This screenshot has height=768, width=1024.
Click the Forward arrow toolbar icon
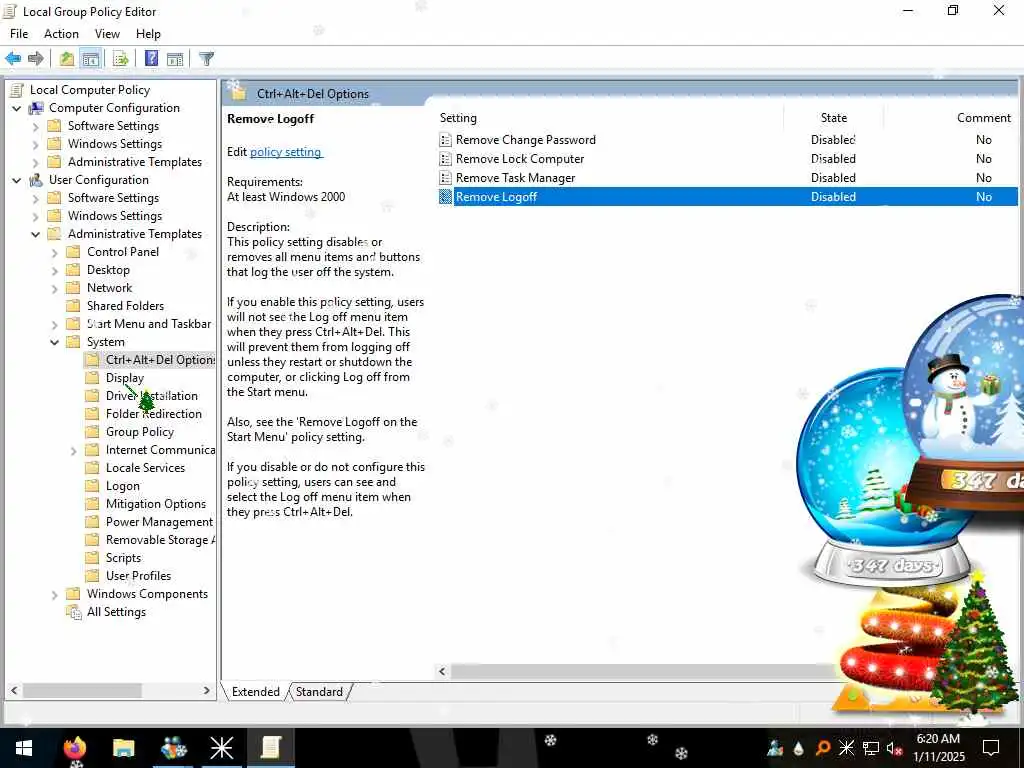(x=36, y=59)
